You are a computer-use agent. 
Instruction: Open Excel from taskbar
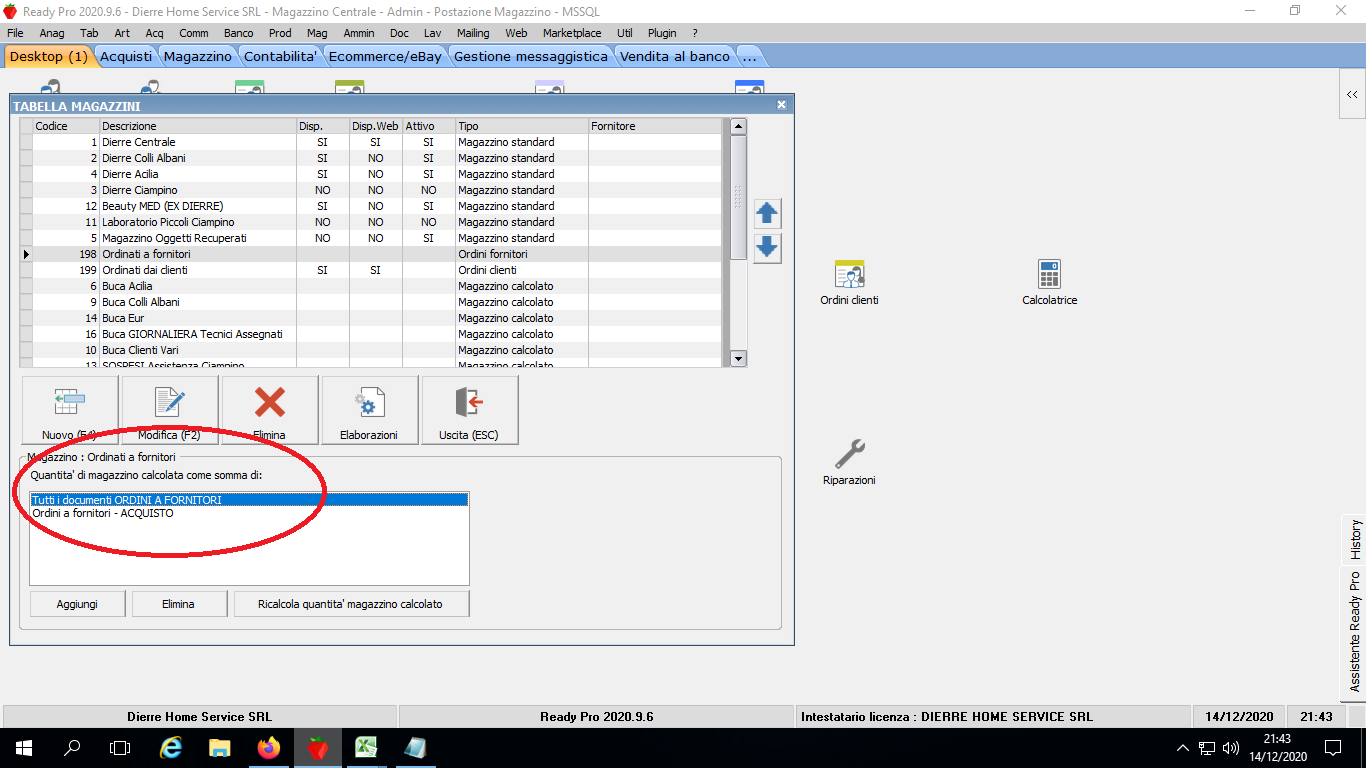click(x=367, y=747)
